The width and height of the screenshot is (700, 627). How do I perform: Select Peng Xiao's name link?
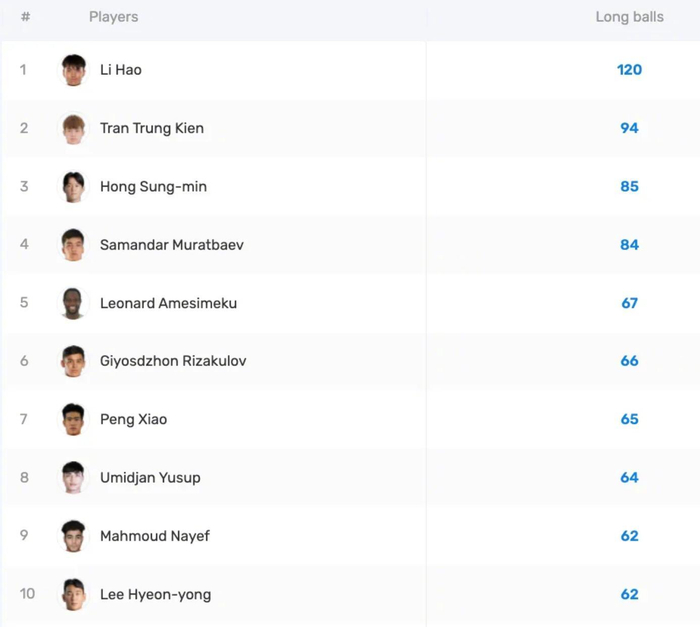(133, 420)
